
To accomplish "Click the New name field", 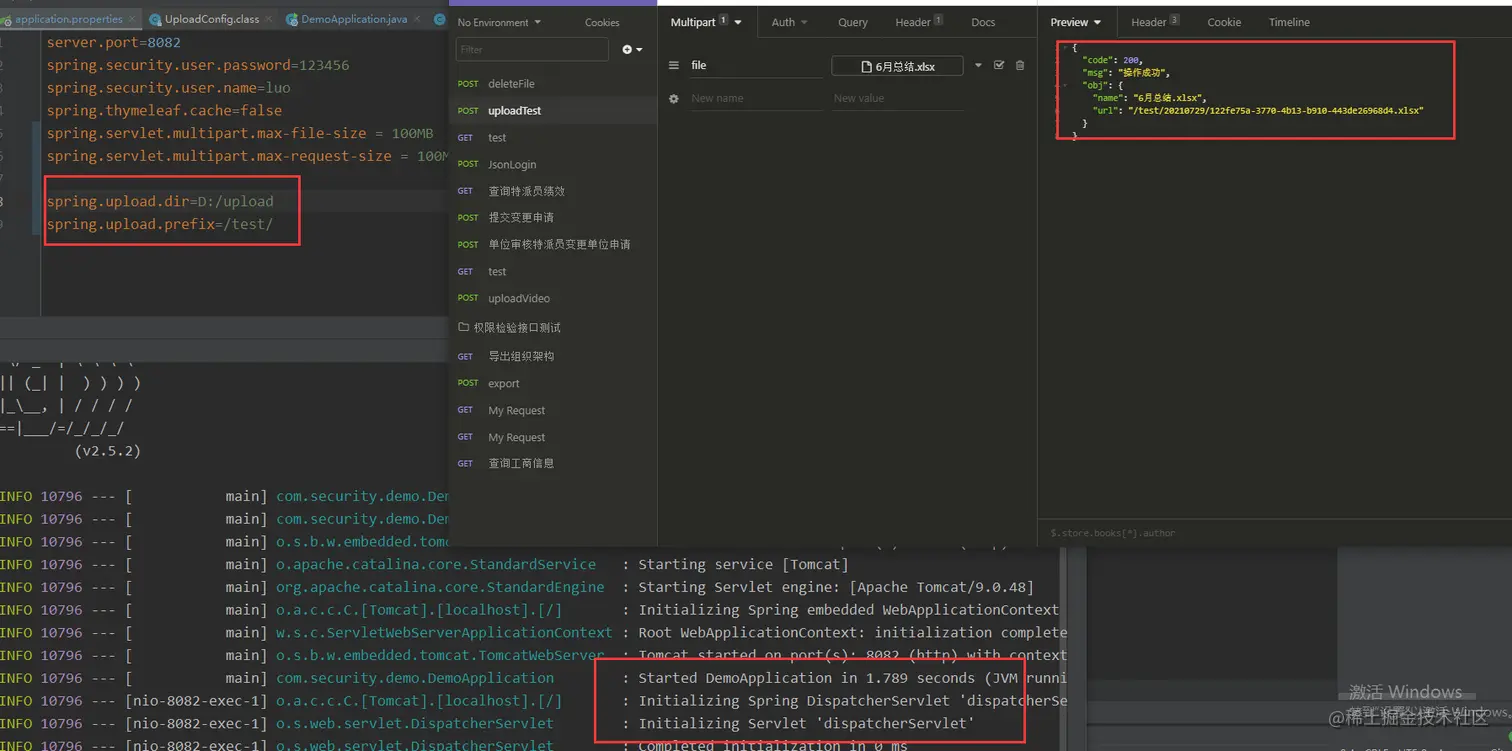I will pos(756,99).
